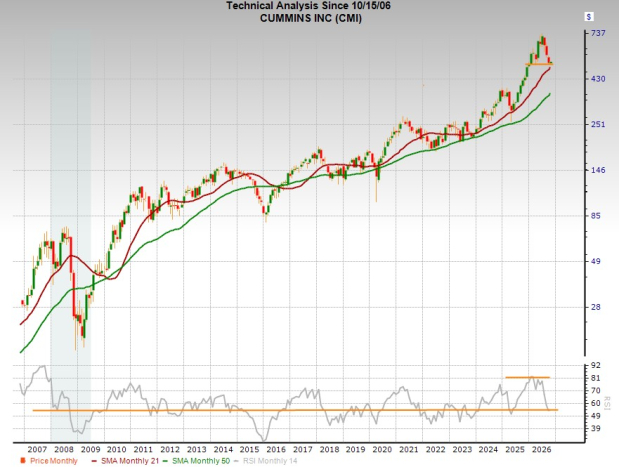Select the 2026 year axis label
The image size is (619, 467).
pyautogui.click(x=542, y=450)
